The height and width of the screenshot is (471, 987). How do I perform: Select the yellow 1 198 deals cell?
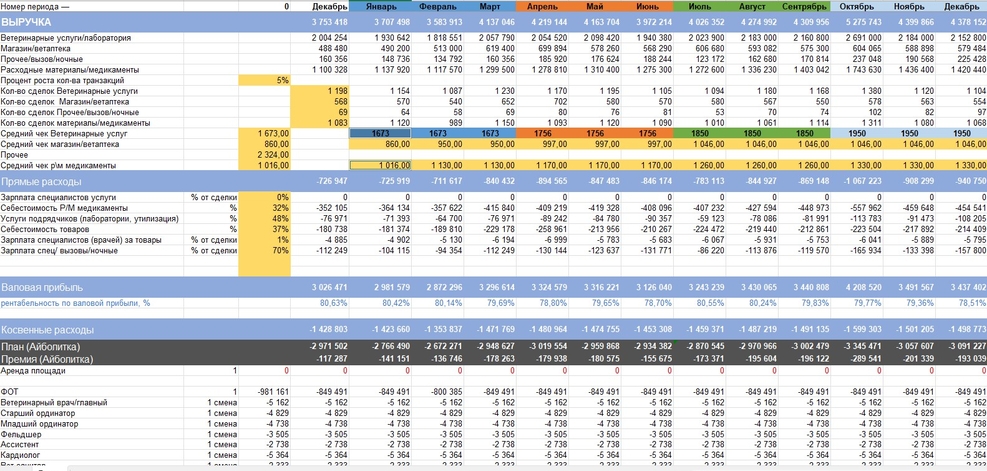(x=320, y=91)
